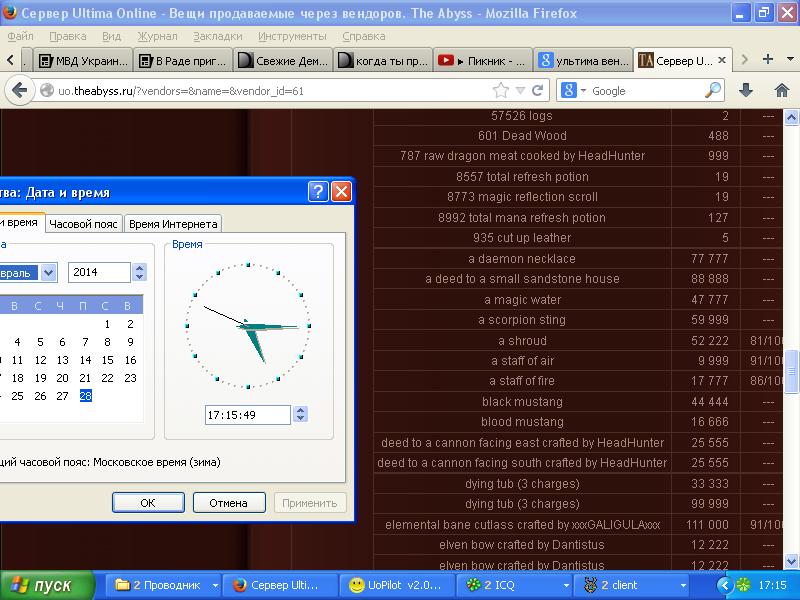Adjust time using the time spinner
This screenshot has width=800, height=600.
click(302, 414)
